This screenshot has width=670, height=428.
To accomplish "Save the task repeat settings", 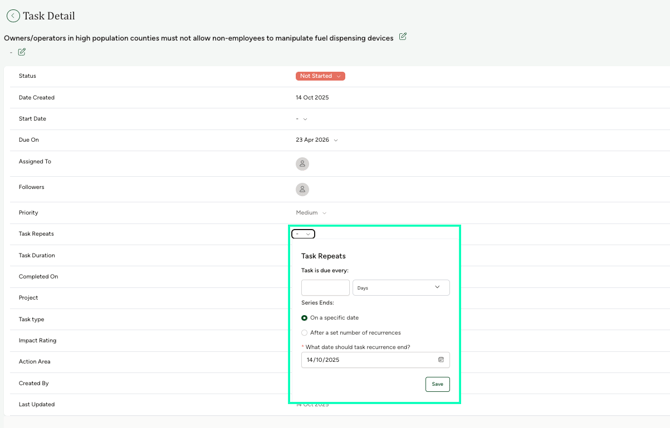I will click(x=437, y=384).
